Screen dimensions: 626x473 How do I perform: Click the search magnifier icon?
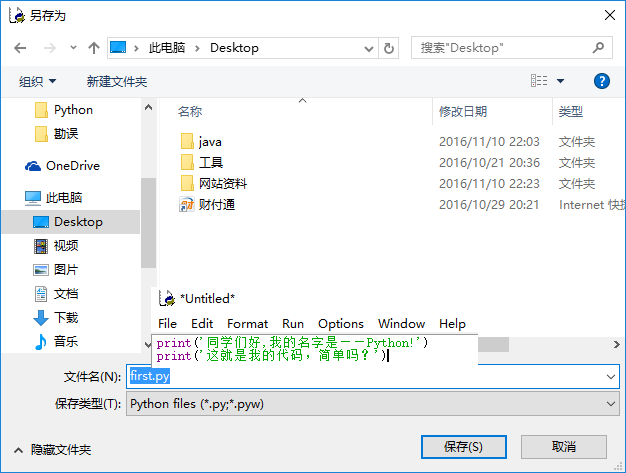pos(598,48)
